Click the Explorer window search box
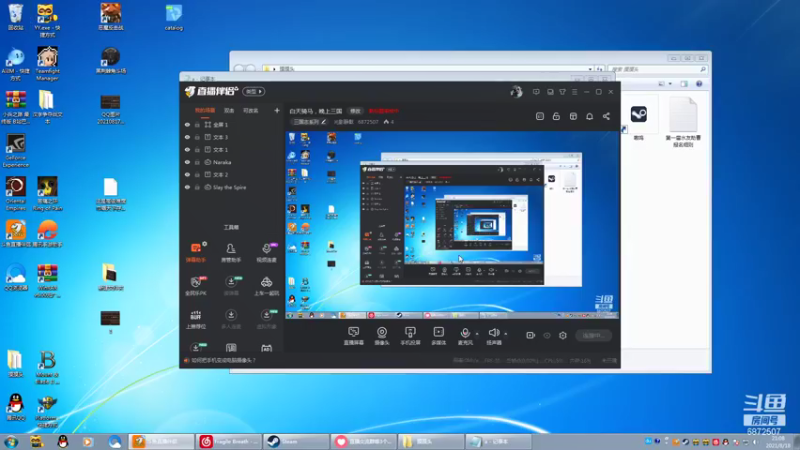Viewport: 800px width, 450px height. (x=658, y=68)
